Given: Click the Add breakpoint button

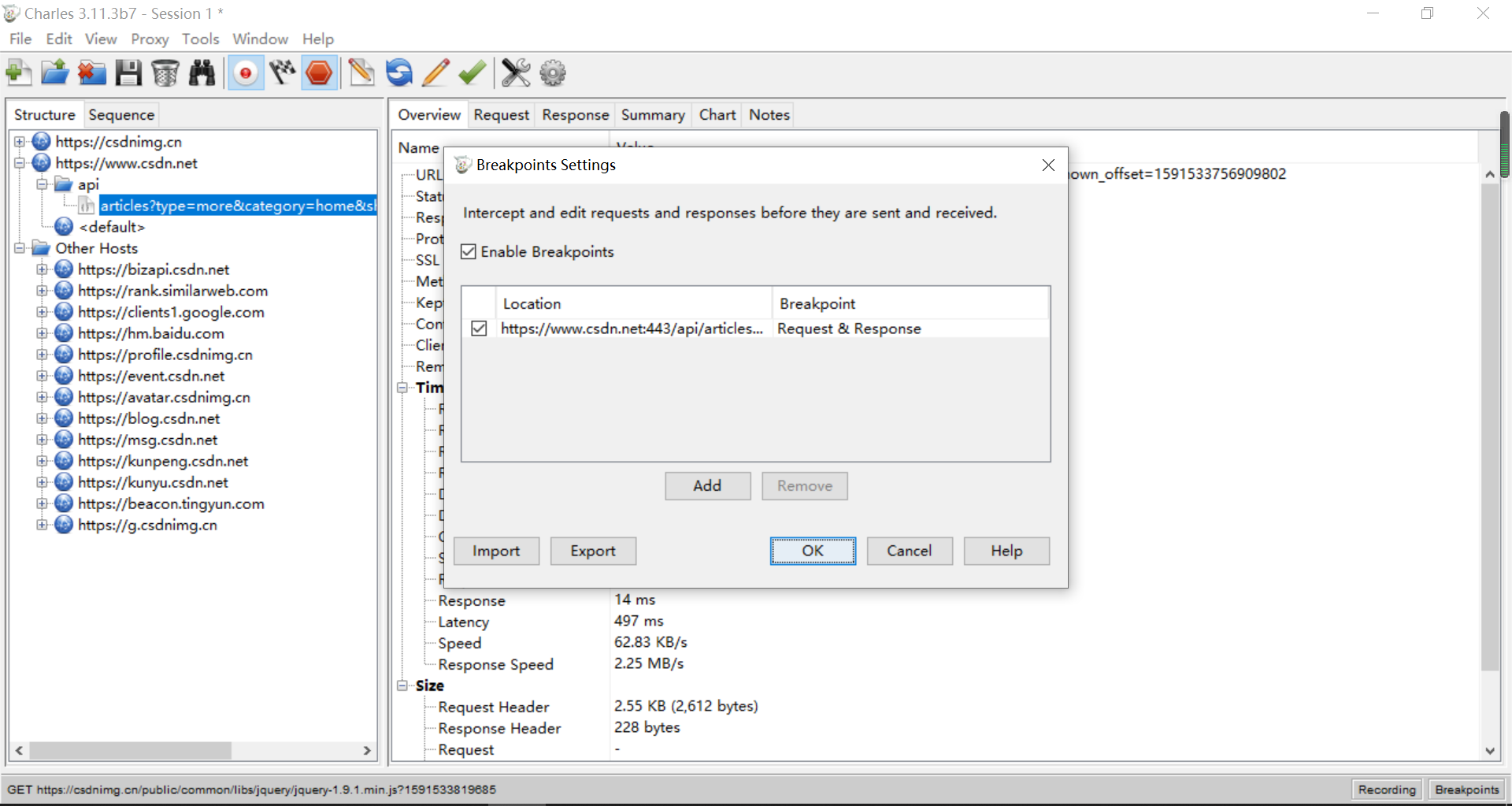Looking at the screenshot, I should pyautogui.click(x=707, y=486).
